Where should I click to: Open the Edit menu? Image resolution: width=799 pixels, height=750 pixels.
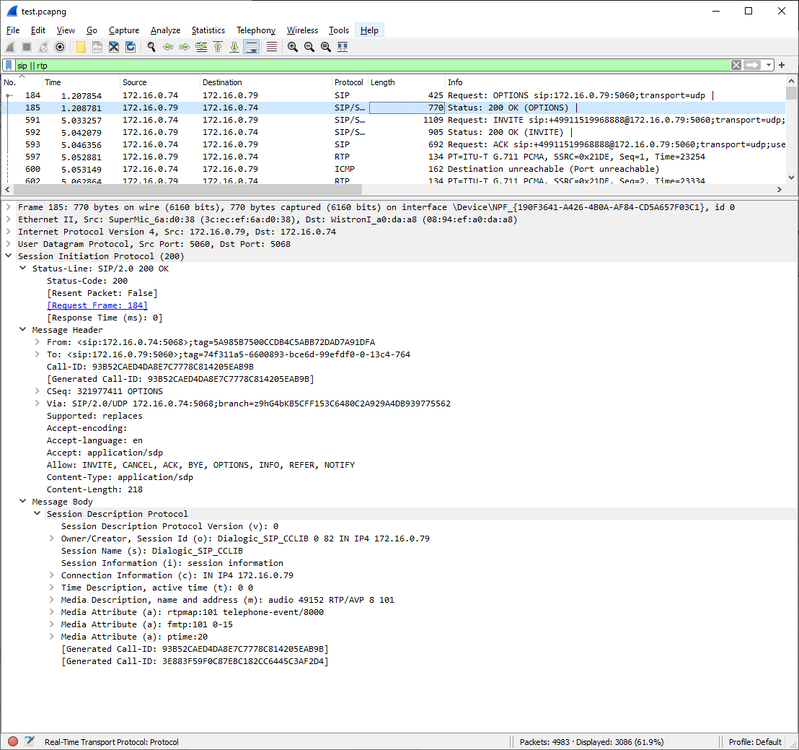point(38,31)
